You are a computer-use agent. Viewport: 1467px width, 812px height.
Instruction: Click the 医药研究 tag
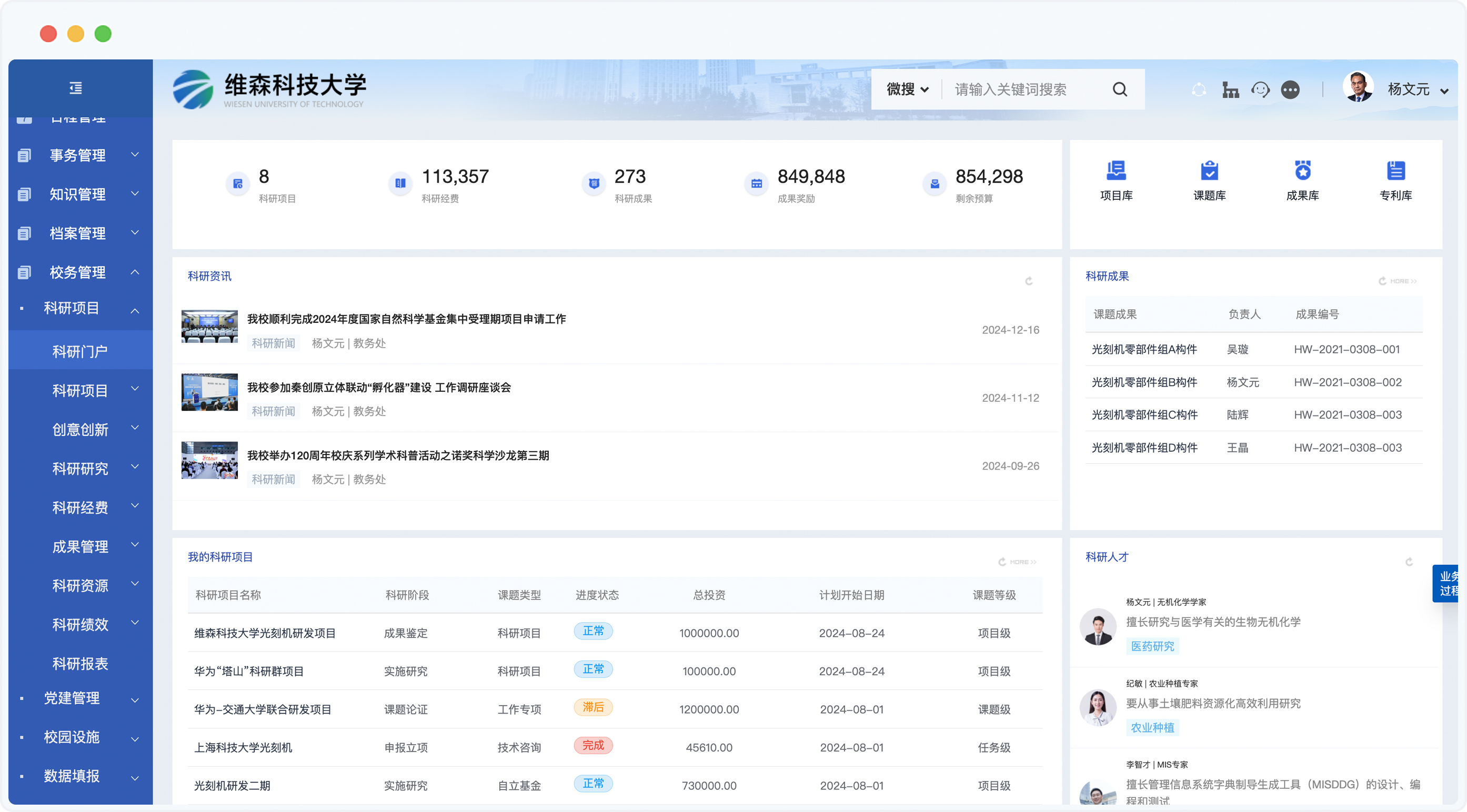tap(1152, 646)
